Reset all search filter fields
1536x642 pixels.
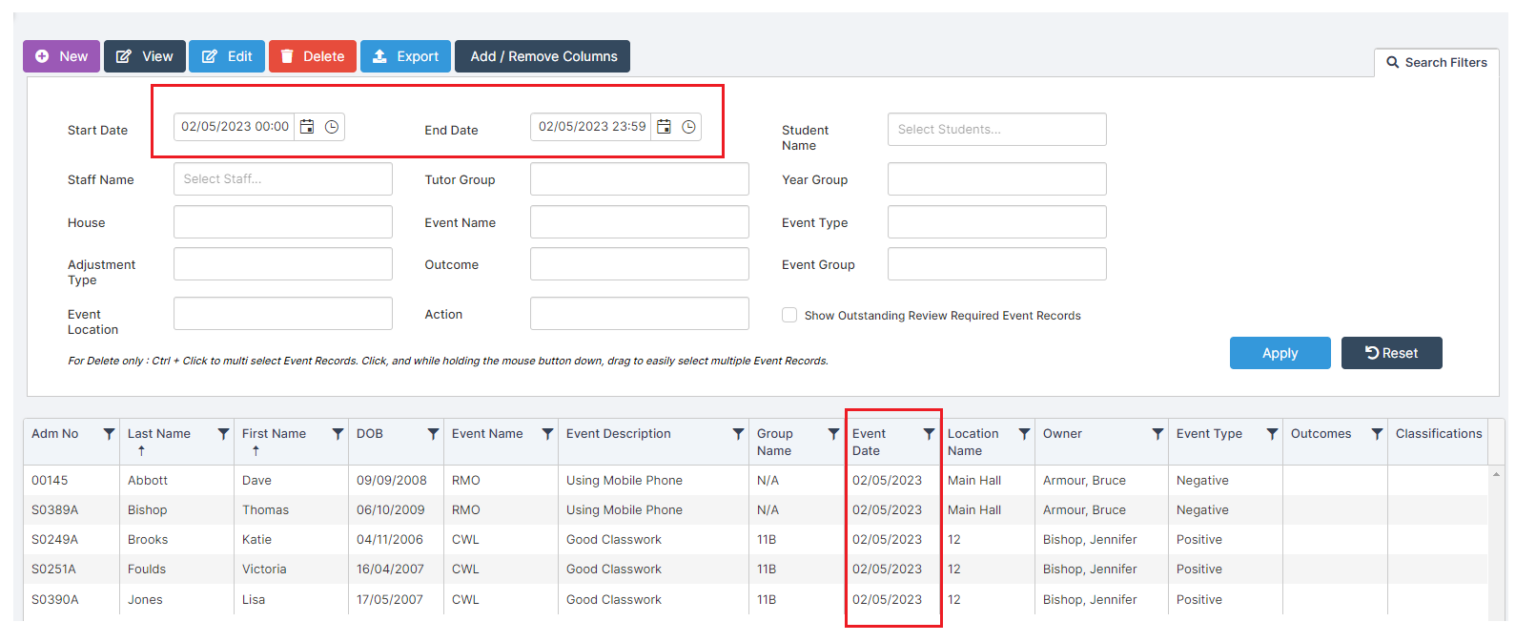coord(1391,352)
